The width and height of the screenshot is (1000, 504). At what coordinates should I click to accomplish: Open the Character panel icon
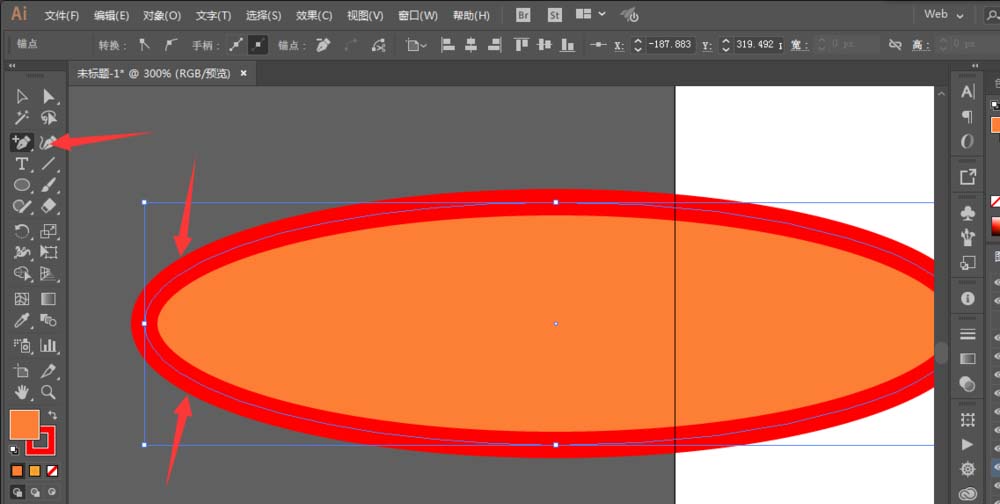pyautogui.click(x=967, y=92)
